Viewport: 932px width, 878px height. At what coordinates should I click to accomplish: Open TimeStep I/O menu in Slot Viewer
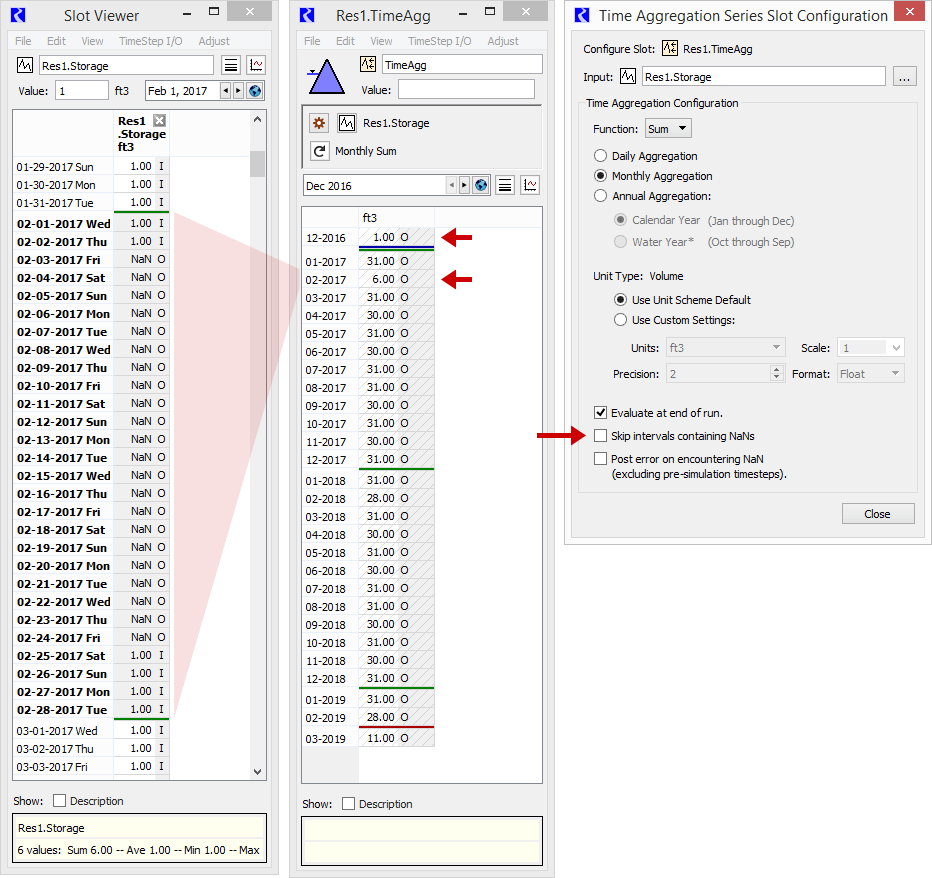tap(150, 41)
